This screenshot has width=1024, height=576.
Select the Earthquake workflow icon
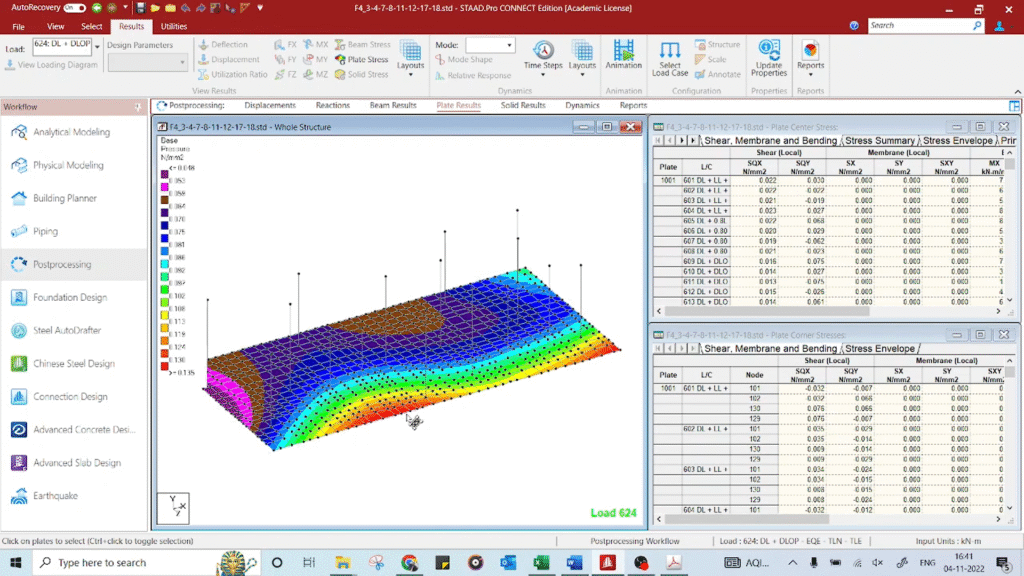point(19,496)
